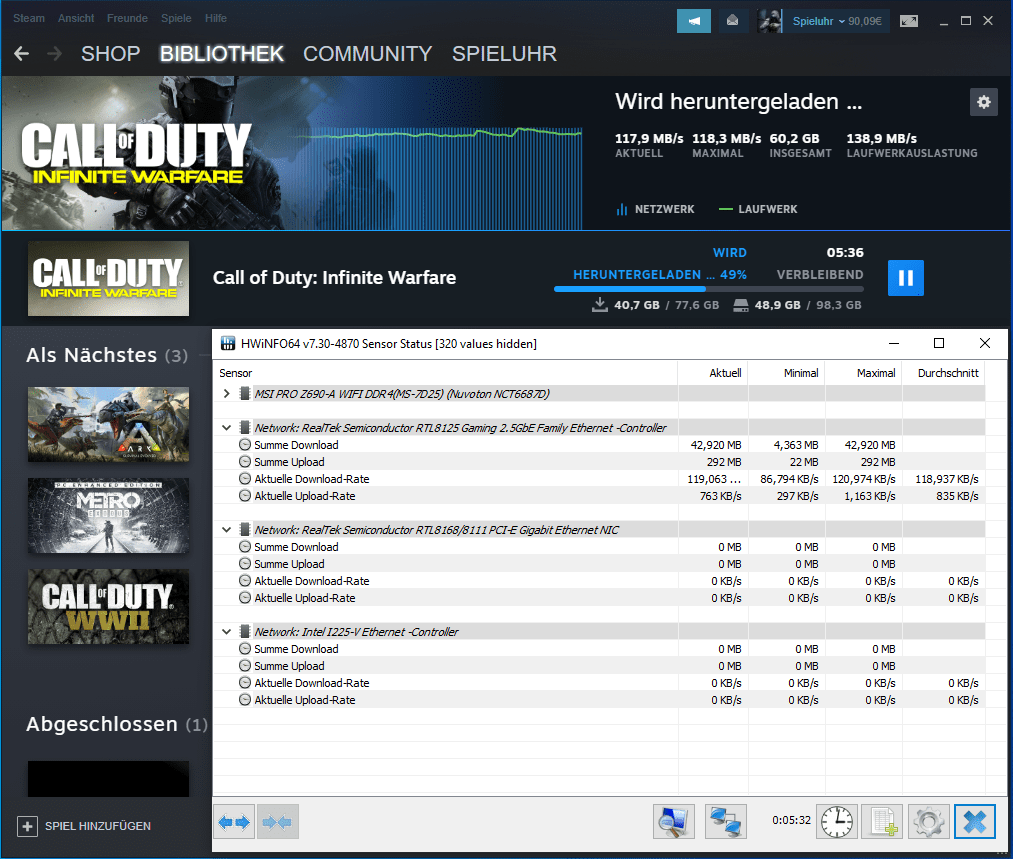This screenshot has height=859, width=1013.
Task: Open the Hilfe menu
Action: tap(216, 18)
